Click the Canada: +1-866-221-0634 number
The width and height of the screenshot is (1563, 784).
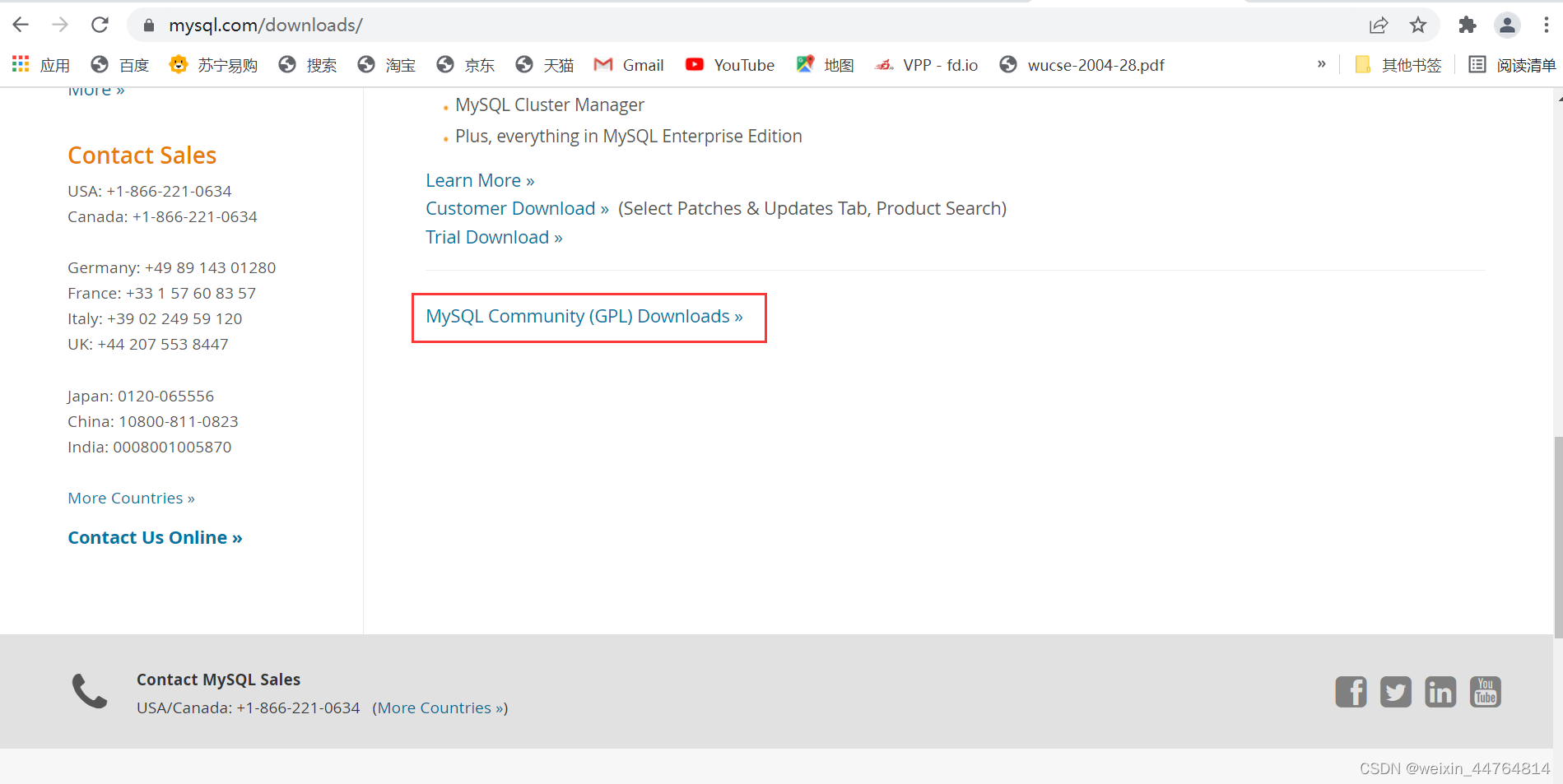coord(162,216)
